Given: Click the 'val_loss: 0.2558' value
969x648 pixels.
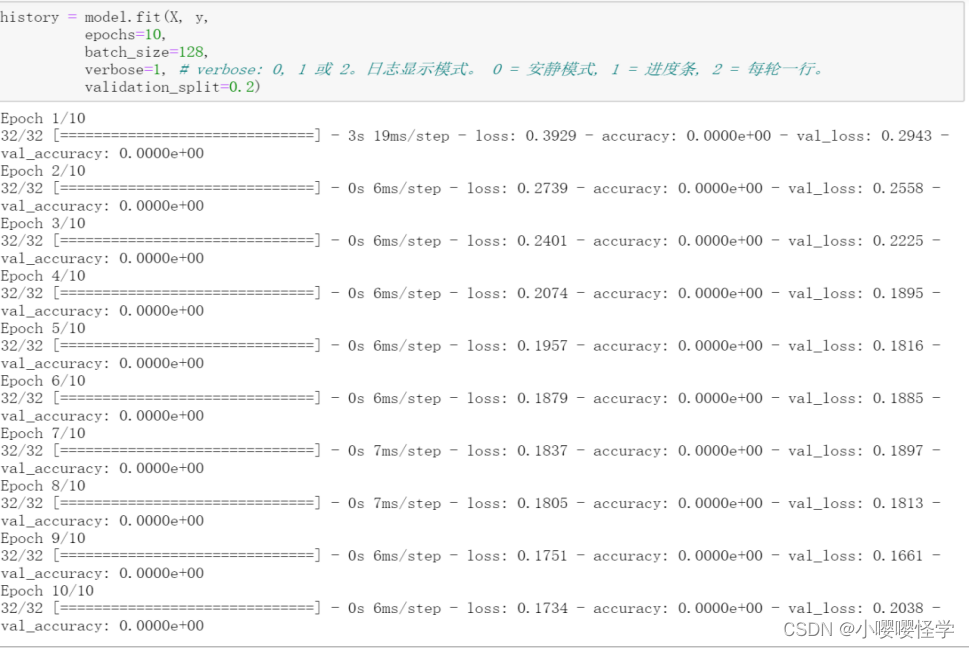Looking at the screenshot, I should coord(855,188).
